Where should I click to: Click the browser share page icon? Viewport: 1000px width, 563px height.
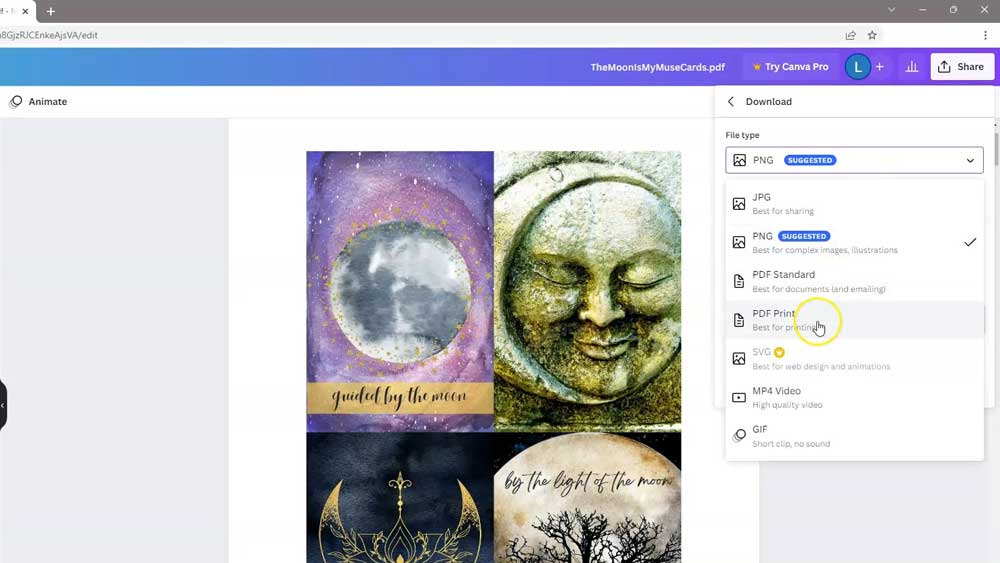click(850, 35)
